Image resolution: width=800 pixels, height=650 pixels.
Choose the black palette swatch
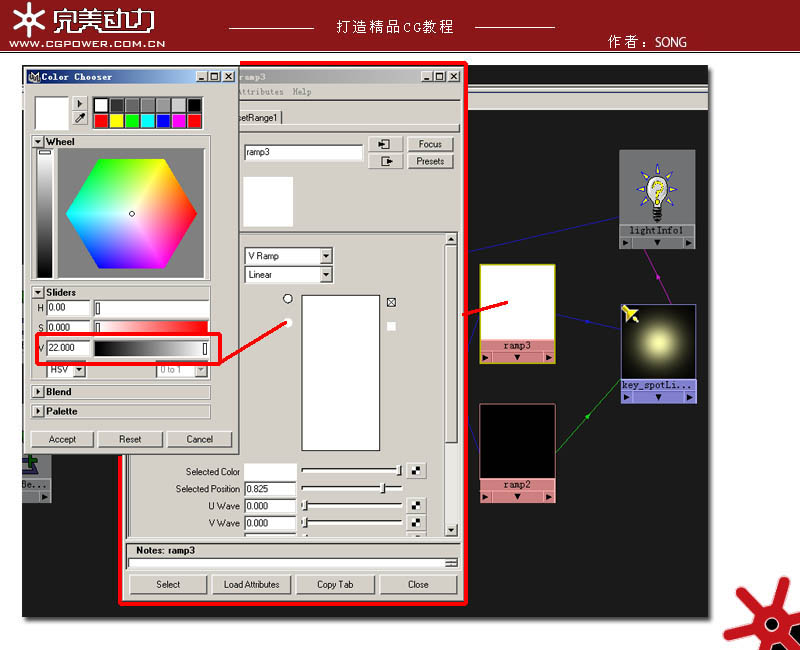(194, 105)
